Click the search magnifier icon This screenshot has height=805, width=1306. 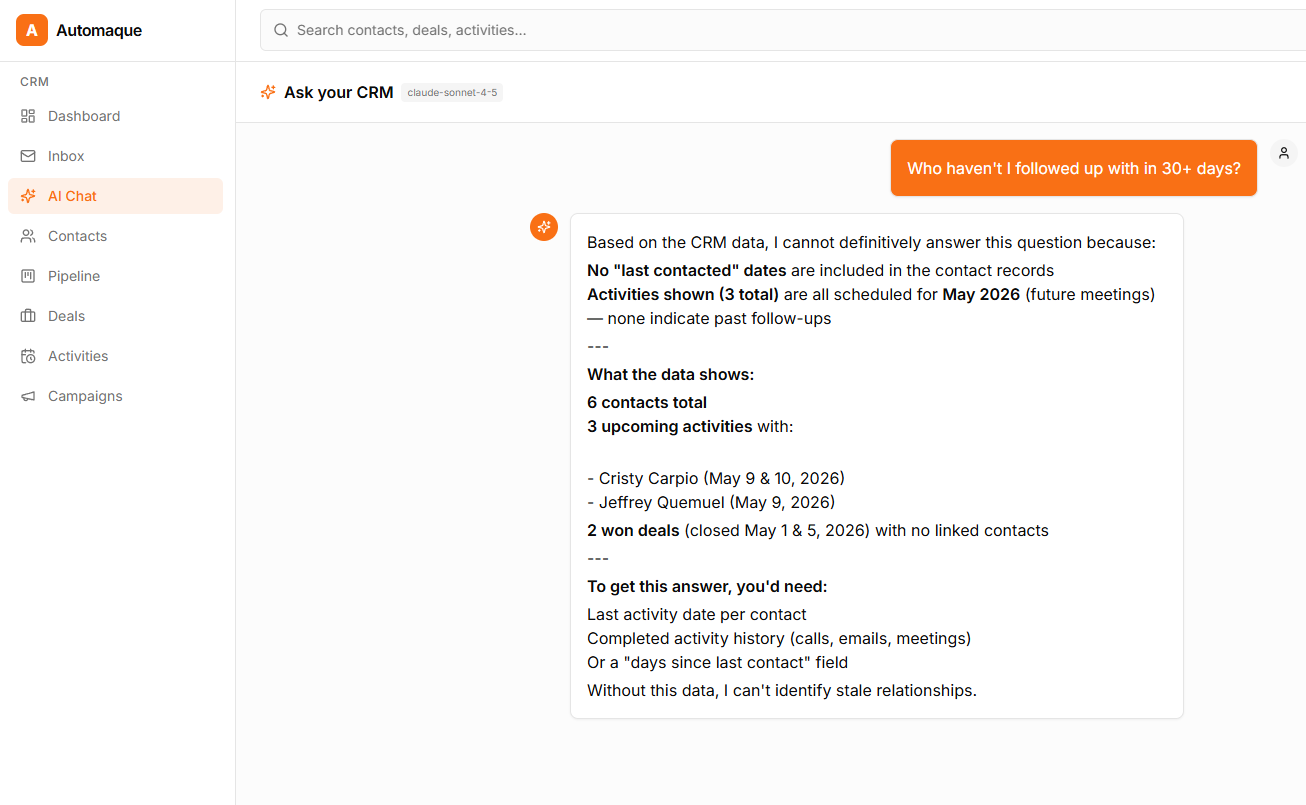pyautogui.click(x=281, y=30)
